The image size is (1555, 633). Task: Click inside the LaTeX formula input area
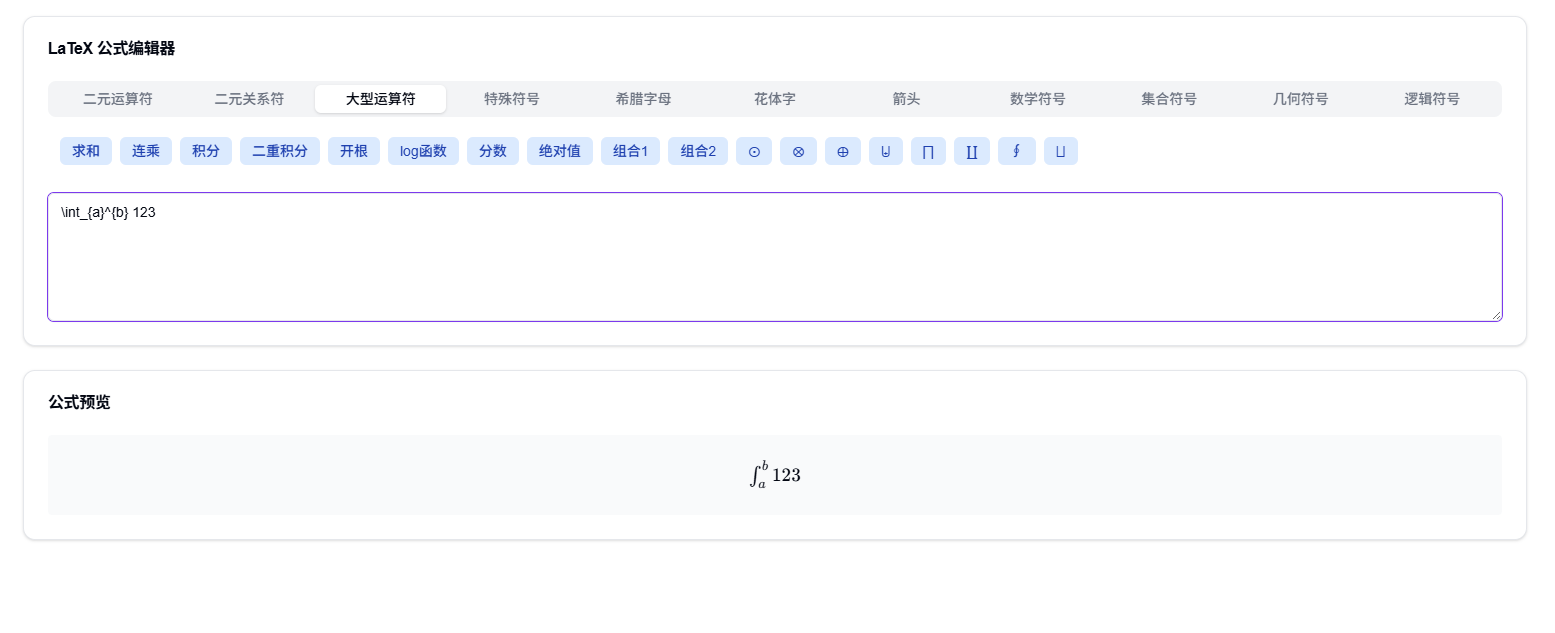coord(775,256)
